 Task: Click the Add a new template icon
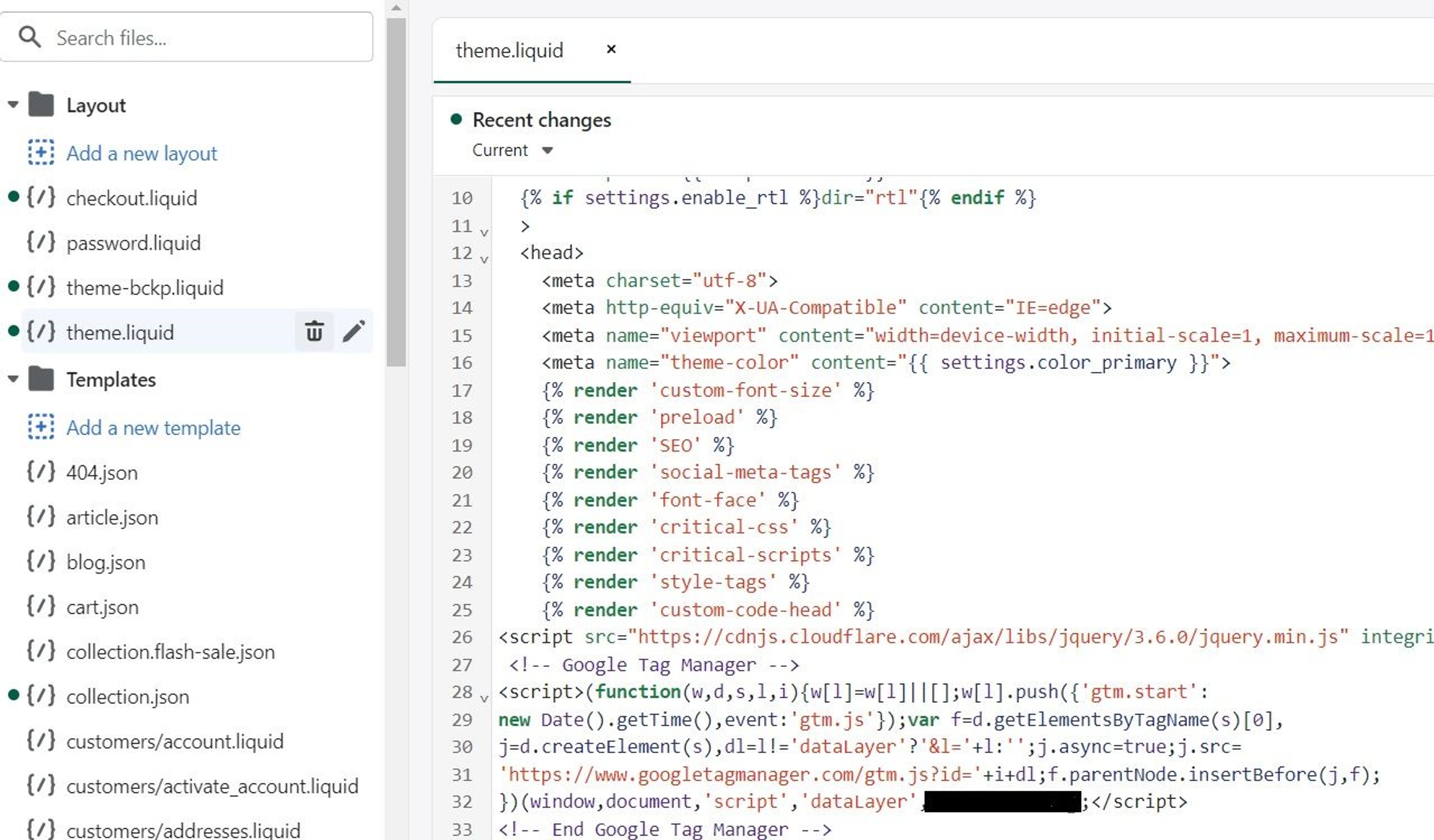coord(41,427)
